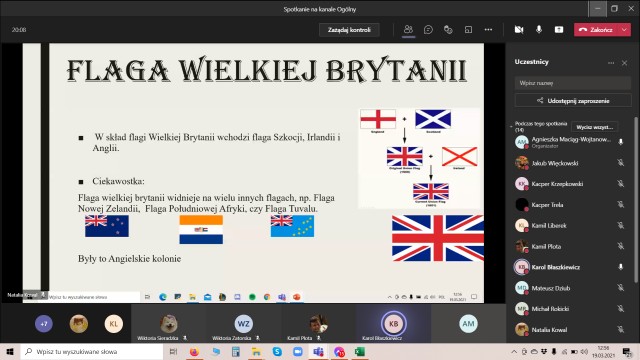640x360 pixels.
Task: Open the reactions icon
Action: point(448,29)
